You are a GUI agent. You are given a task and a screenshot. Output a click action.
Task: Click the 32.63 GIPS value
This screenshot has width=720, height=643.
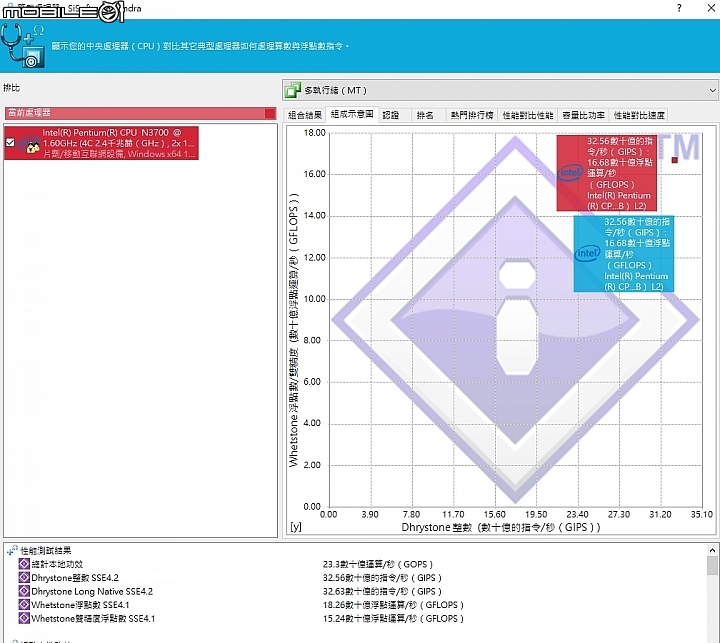tap(382, 591)
